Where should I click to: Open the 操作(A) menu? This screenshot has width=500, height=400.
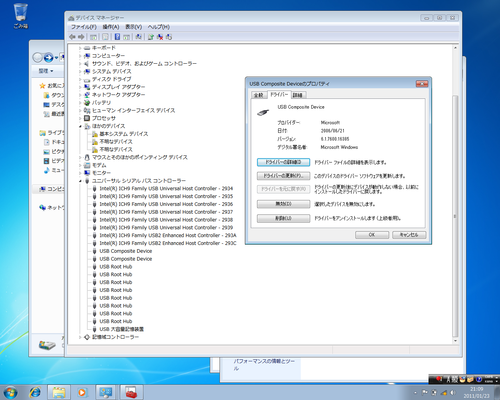click(x=111, y=27)
